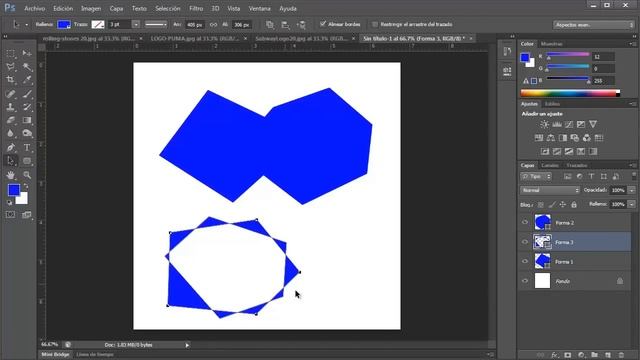Viewport: 640px width, 360px height.
Task: Hide the Forma 1 layer eye
Action: click(525, 261)
